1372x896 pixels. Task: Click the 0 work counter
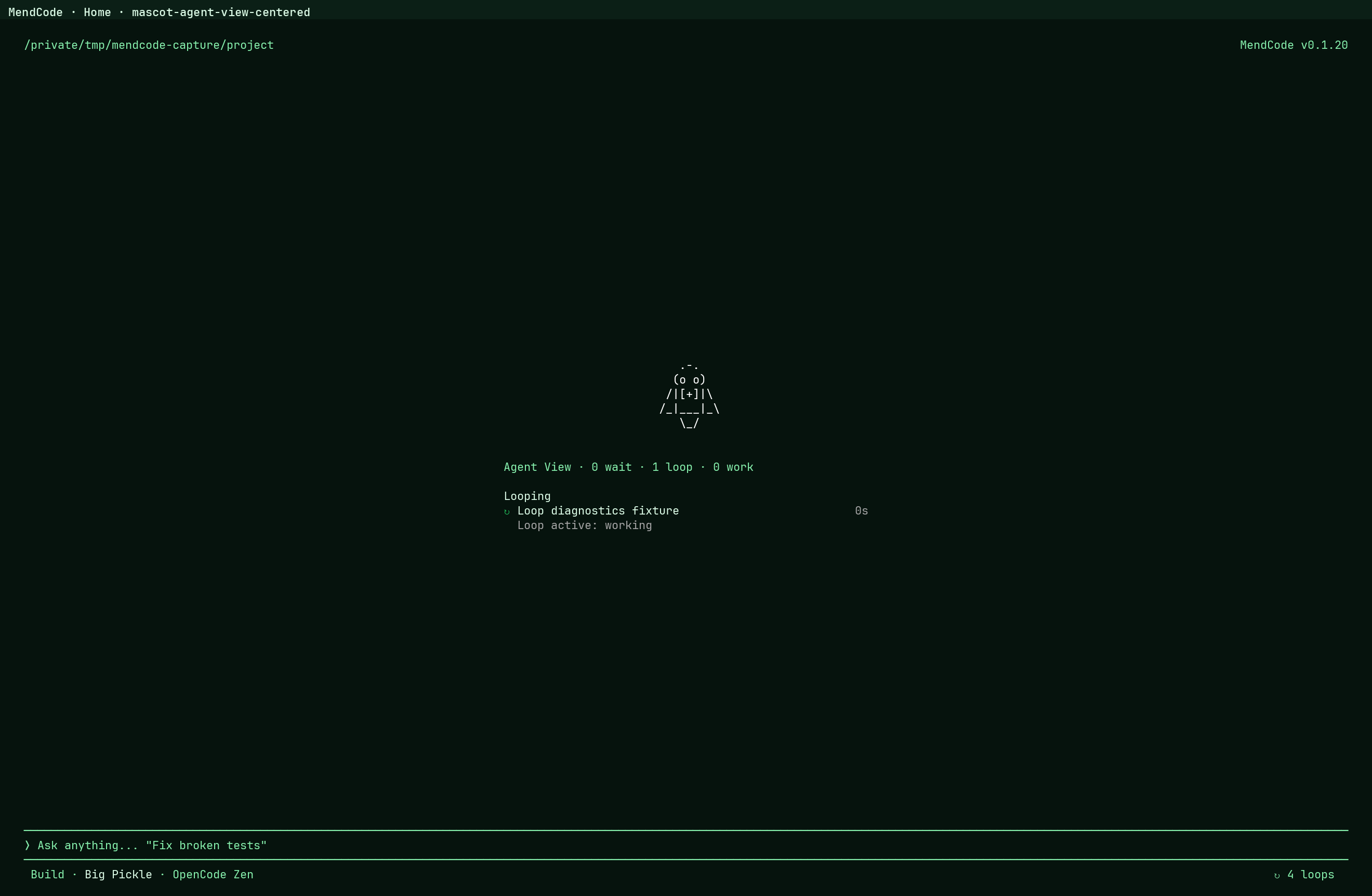pyautogui.click(x=733, y=467)
